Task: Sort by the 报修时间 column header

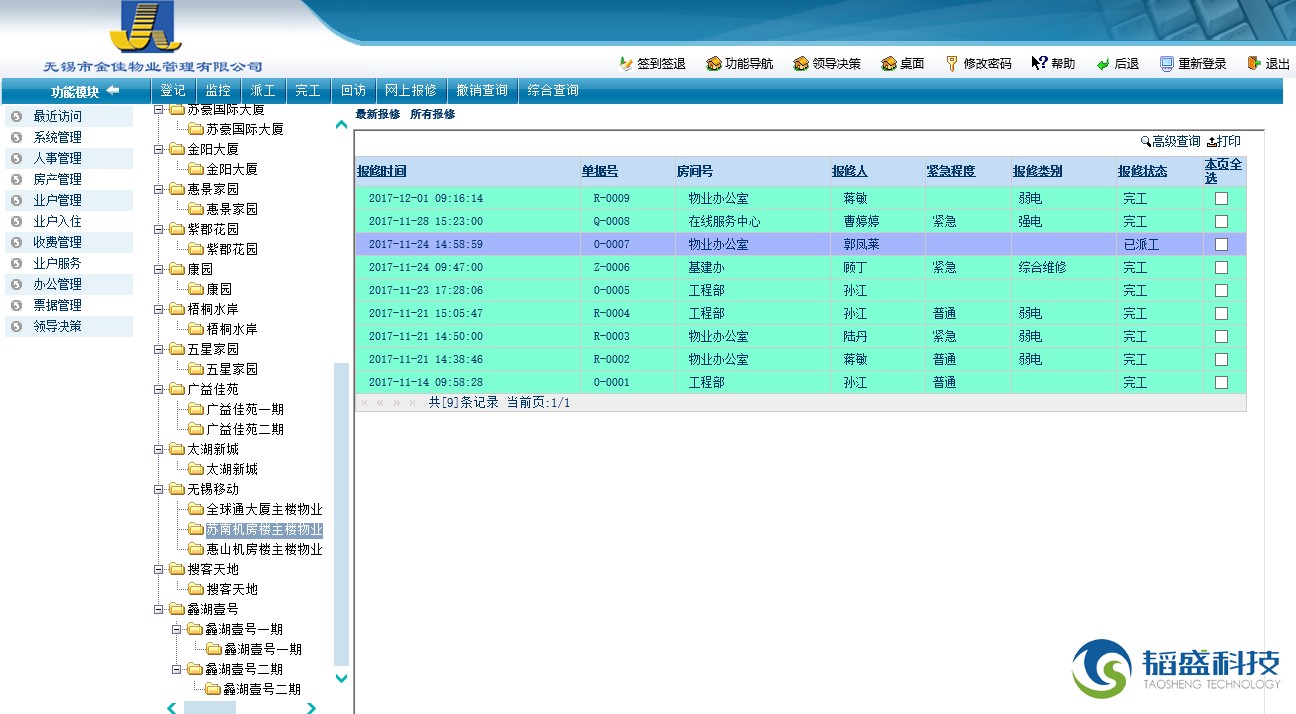Action: (382, 171)
